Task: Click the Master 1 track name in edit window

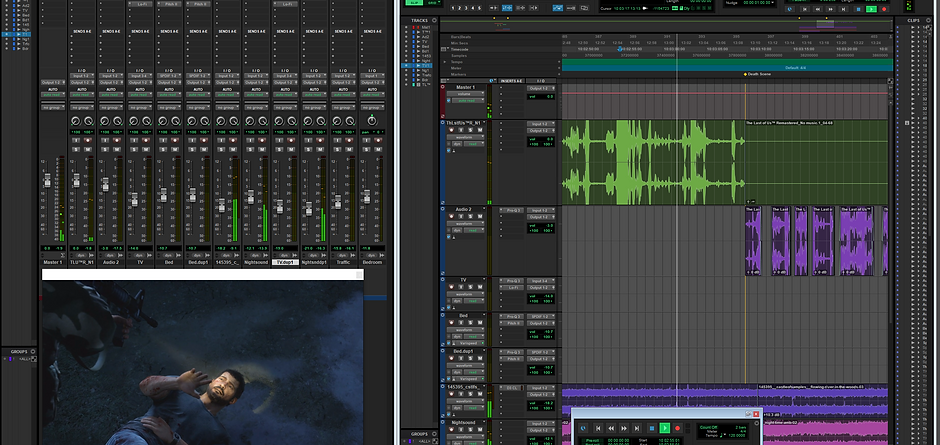Action: [x=466, y=87]
